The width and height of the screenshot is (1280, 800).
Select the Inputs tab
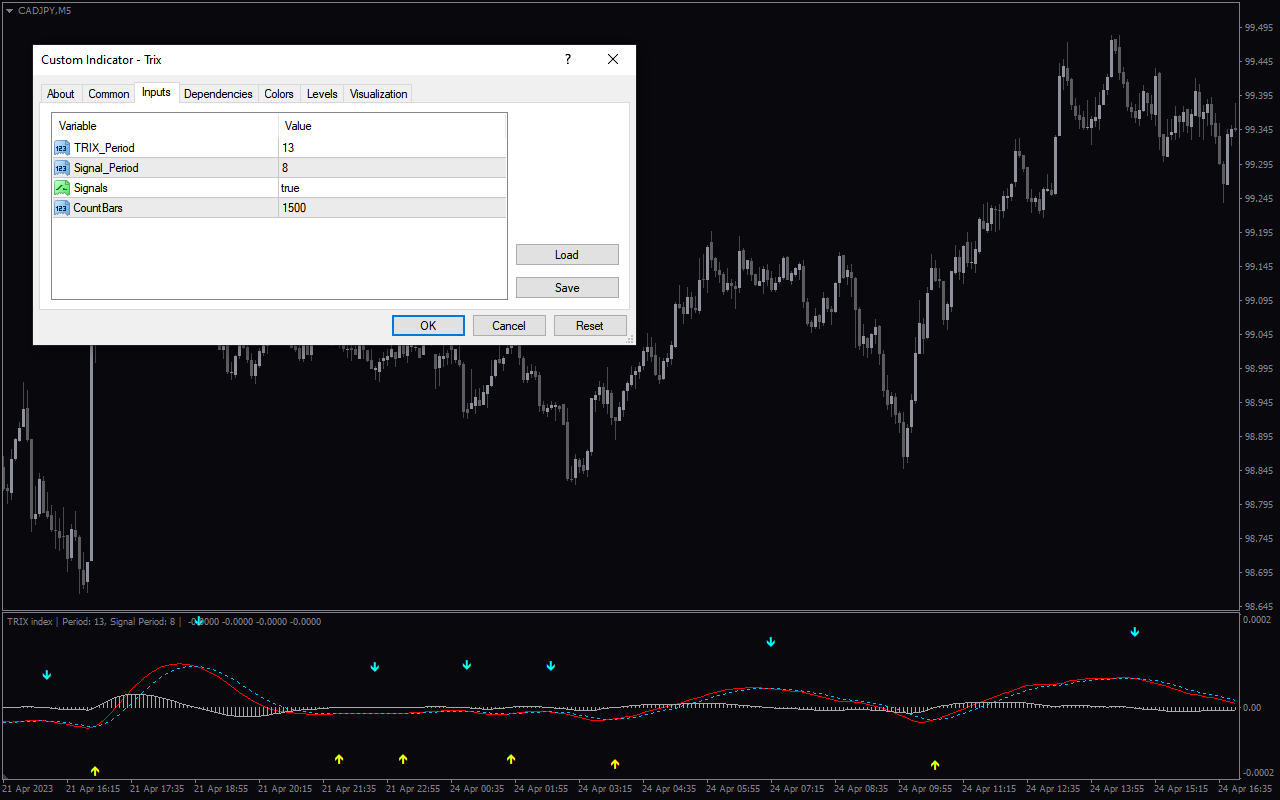[x=156, y=92]
